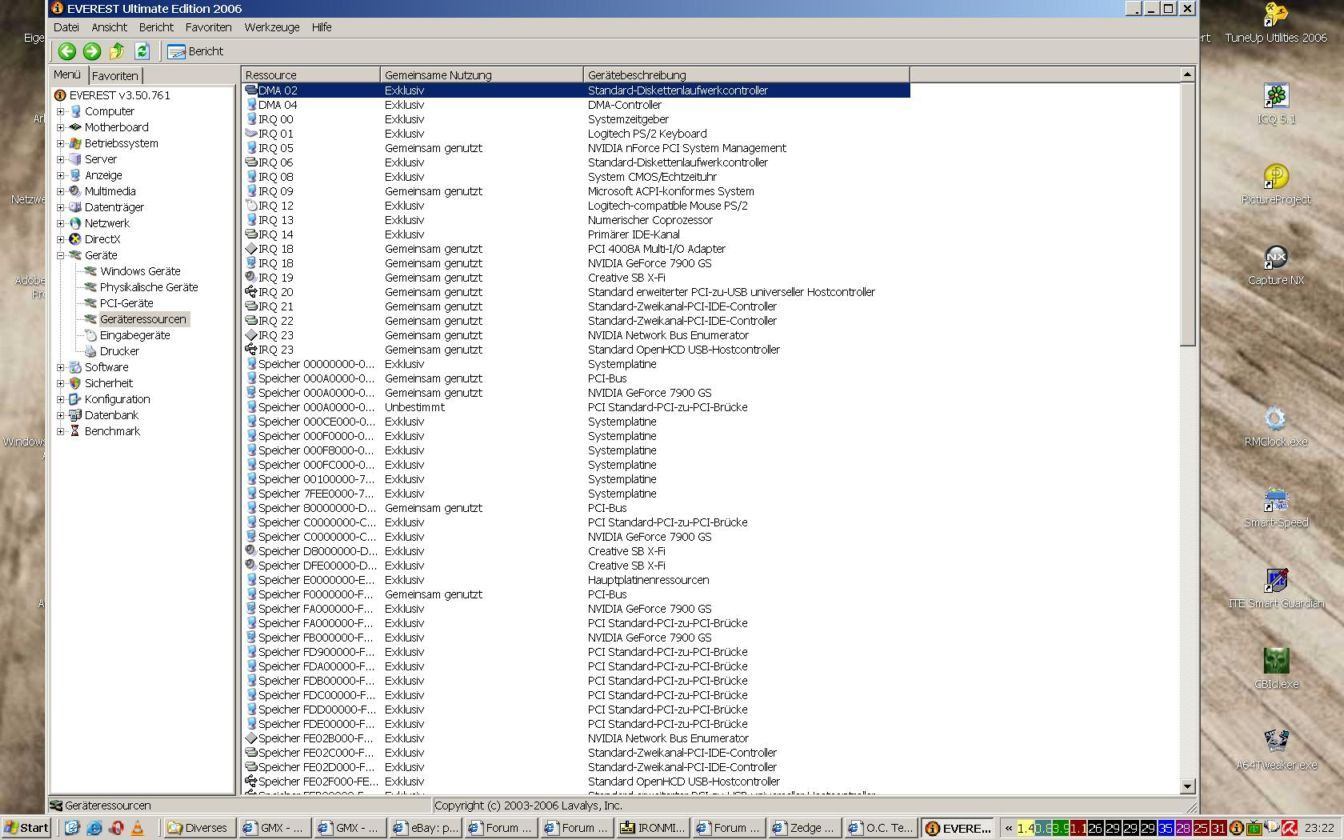Click the Datenbank tree icon
The height and width of the screenshot is (840, 1344).
pos(75,415)
